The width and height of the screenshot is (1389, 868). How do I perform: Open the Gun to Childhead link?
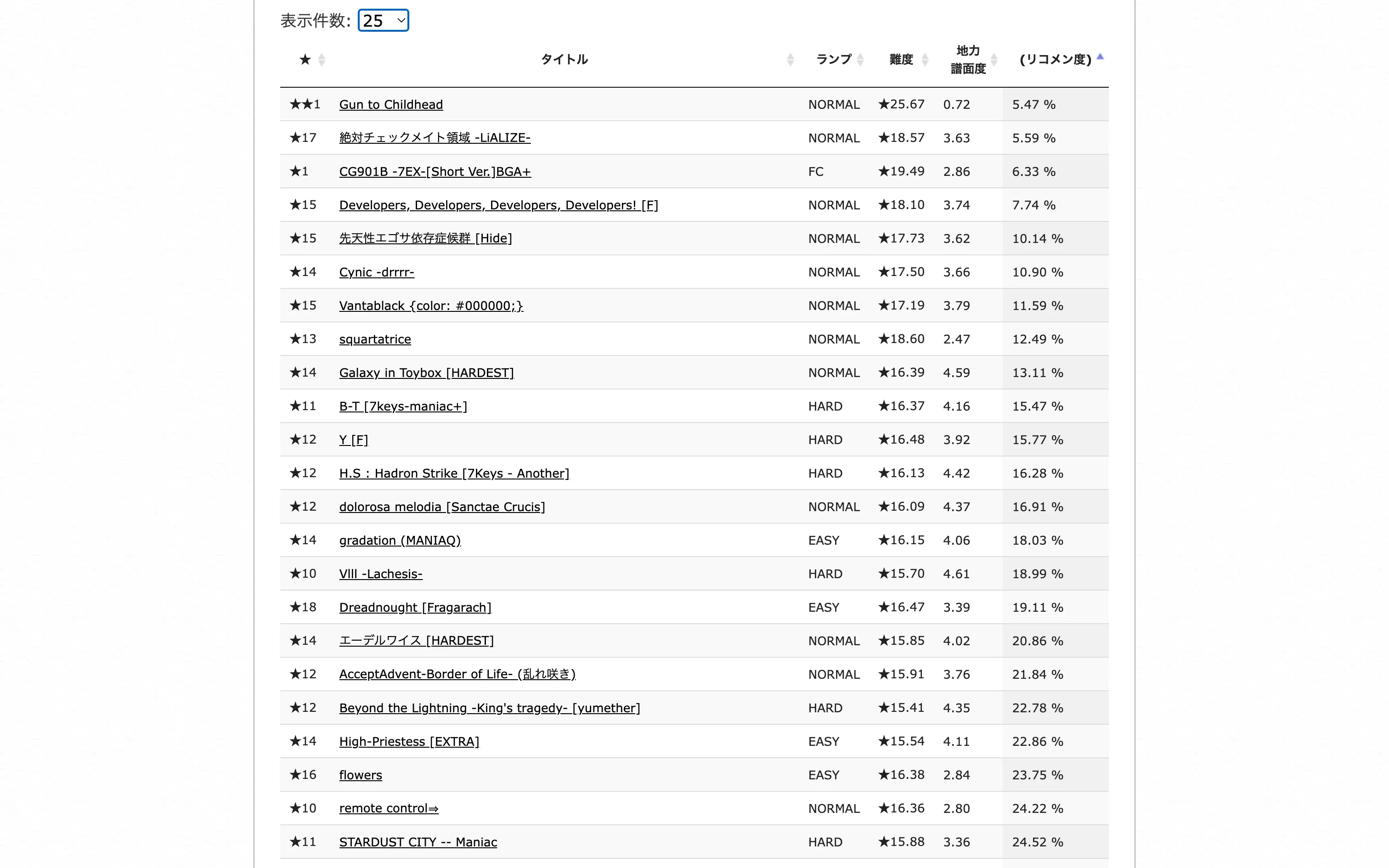point(391,105)
